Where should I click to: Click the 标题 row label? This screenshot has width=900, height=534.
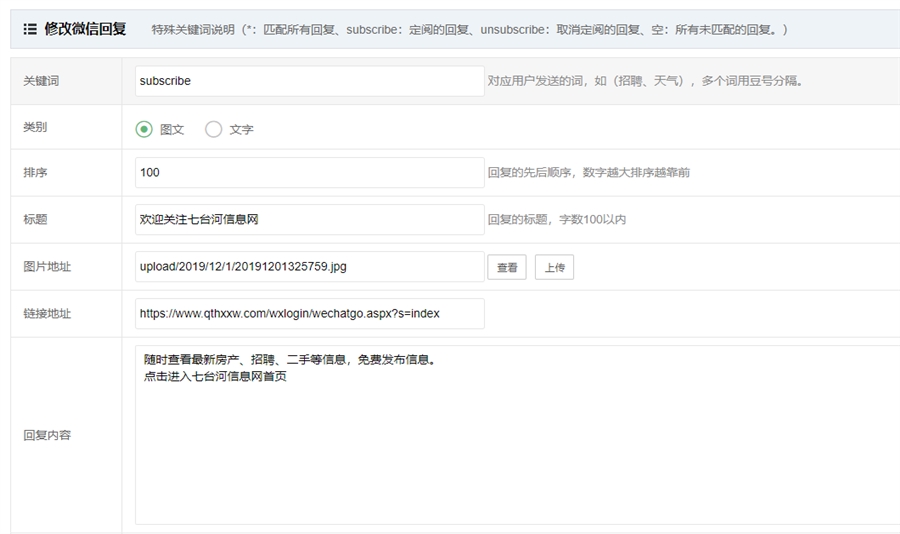[35, 220]
